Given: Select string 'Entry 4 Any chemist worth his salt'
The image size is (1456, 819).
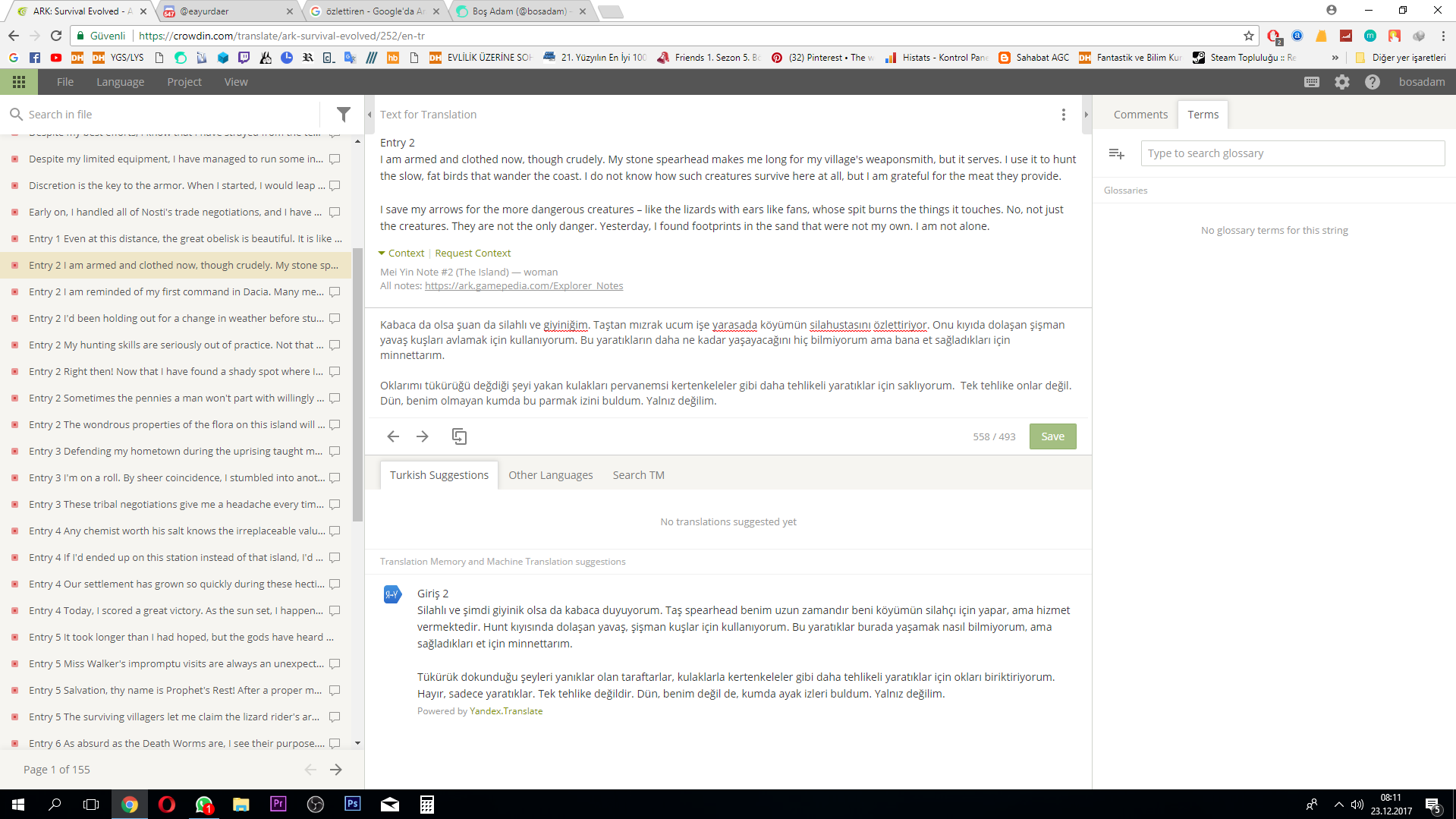Looking at the screenshot, I should pyautogui.click(x=176, y=531).
